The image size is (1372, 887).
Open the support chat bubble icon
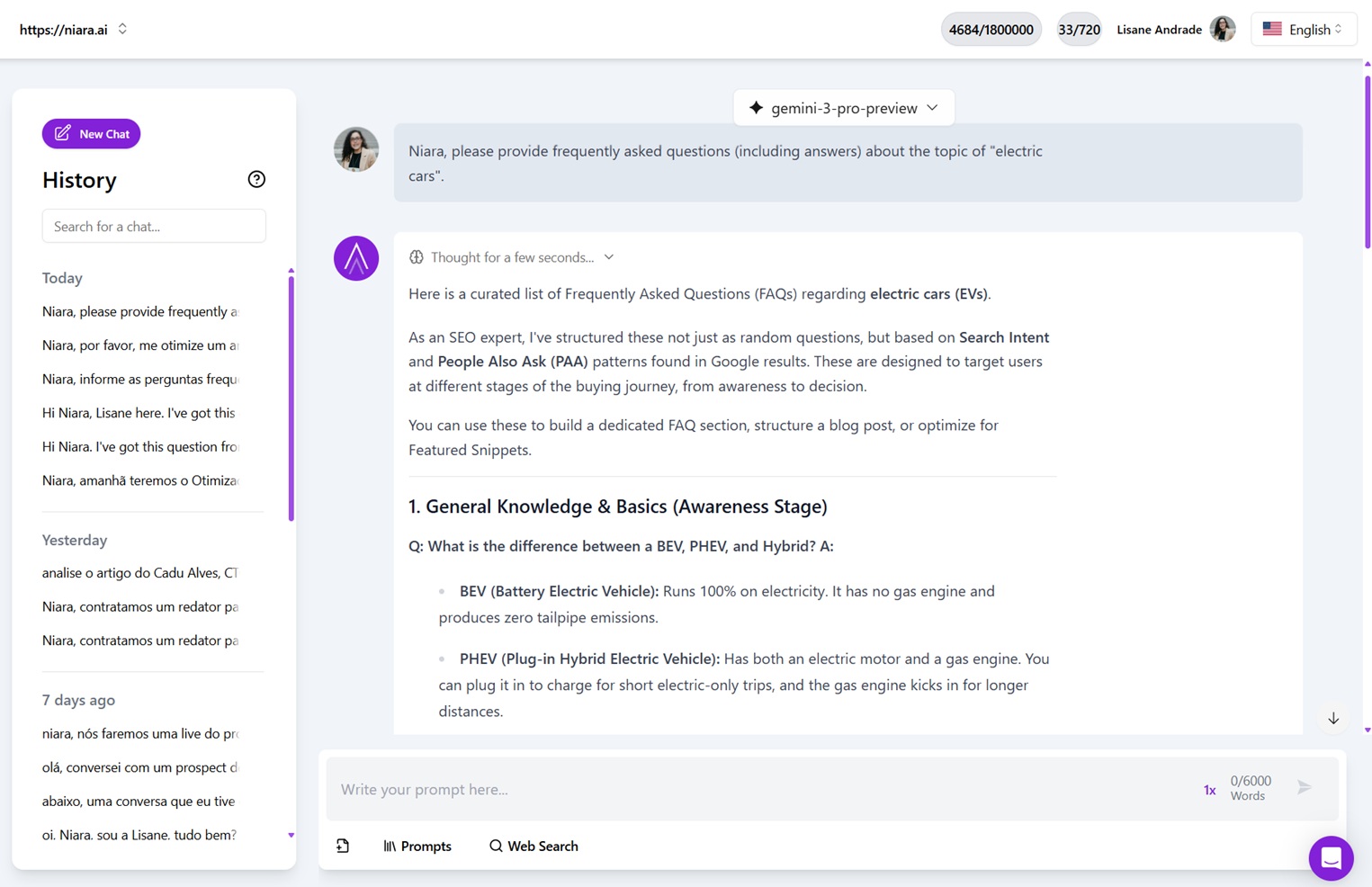(x=1331, y=858)
